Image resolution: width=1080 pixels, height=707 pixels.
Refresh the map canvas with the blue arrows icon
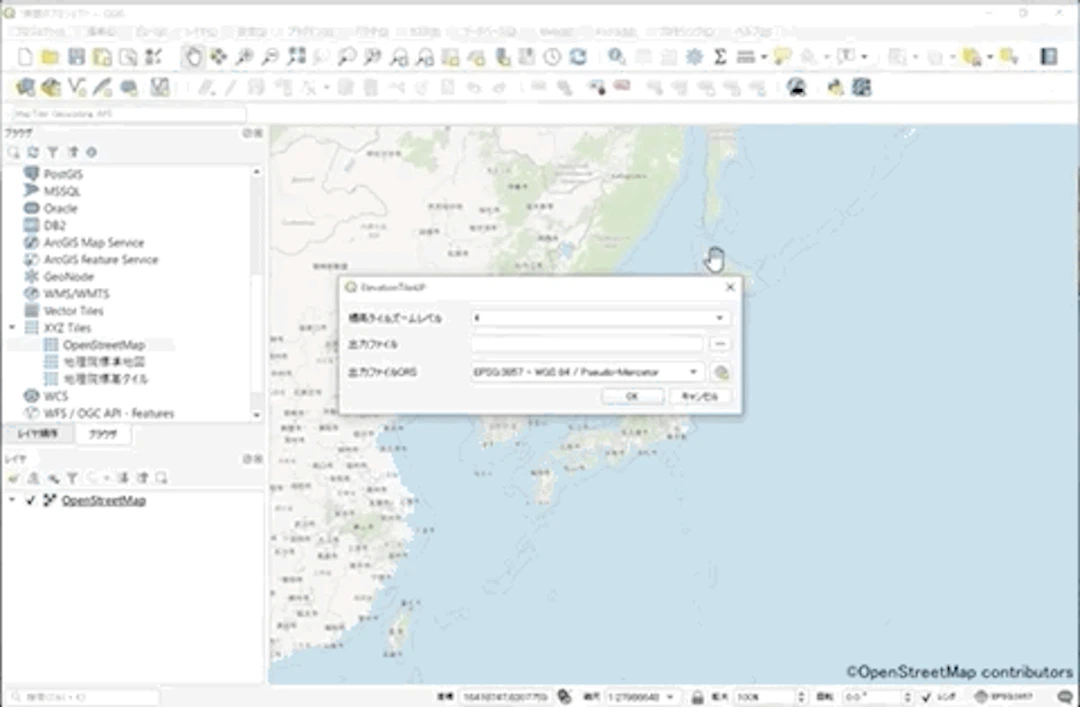click(578, 57)
